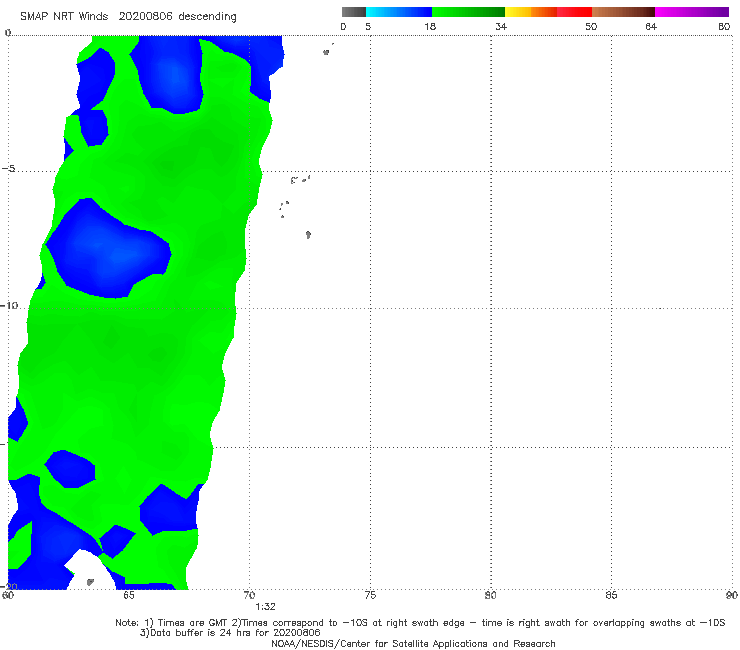Click the 'SMAP NRT Winds' title text
Screen dimensions: 740x650
[64, 17]
